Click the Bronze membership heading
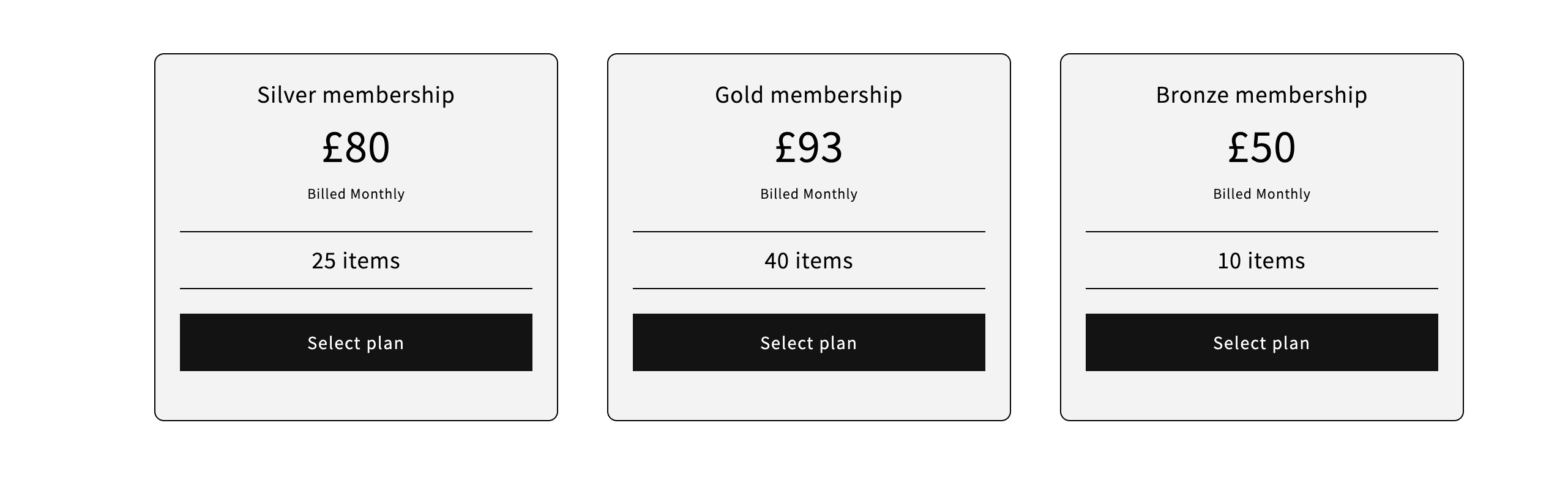The height and width of the screenshot is (483, 1568). (x=1261, y=95)
